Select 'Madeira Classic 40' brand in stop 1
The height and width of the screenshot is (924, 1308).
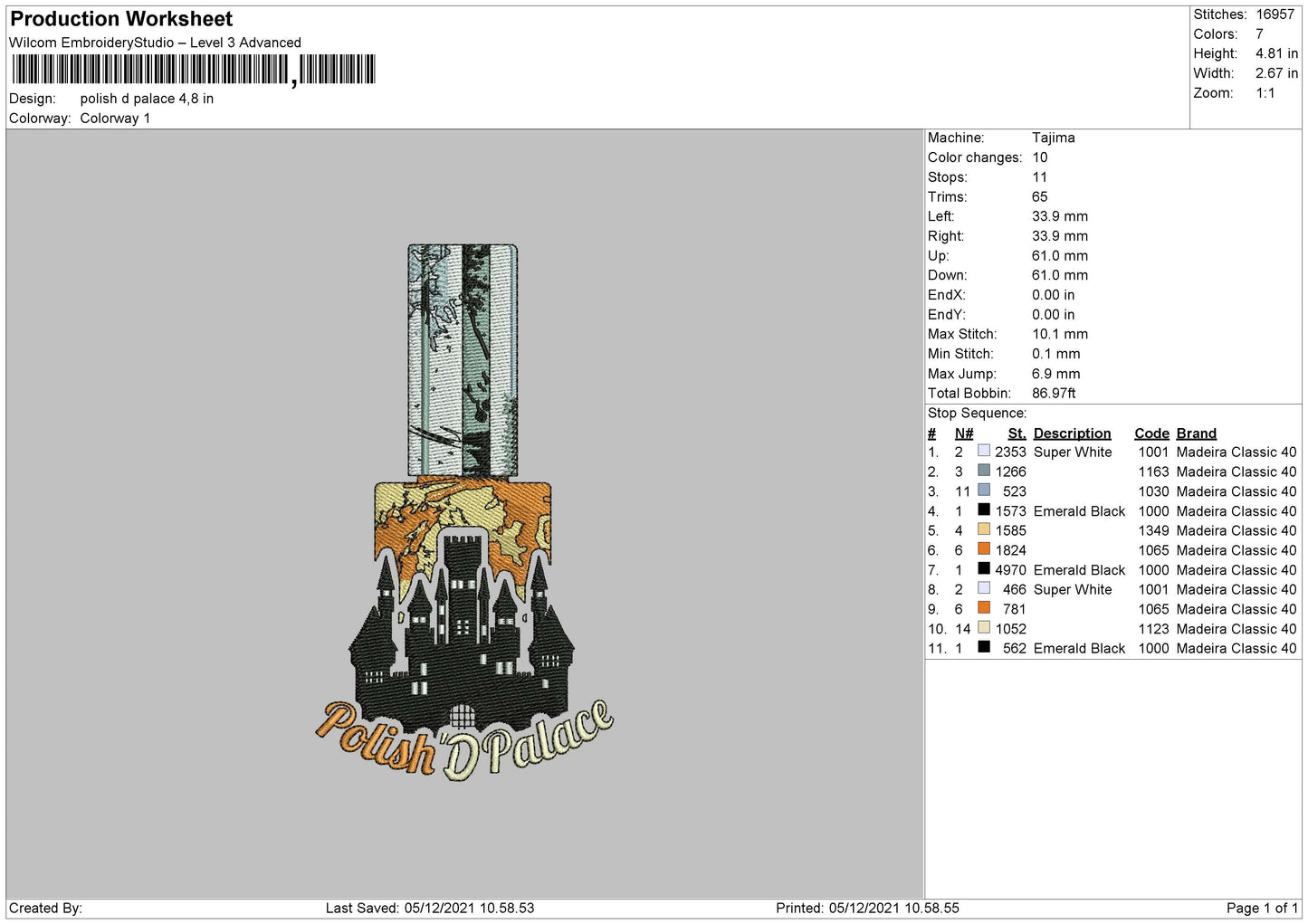(1236, 452)
